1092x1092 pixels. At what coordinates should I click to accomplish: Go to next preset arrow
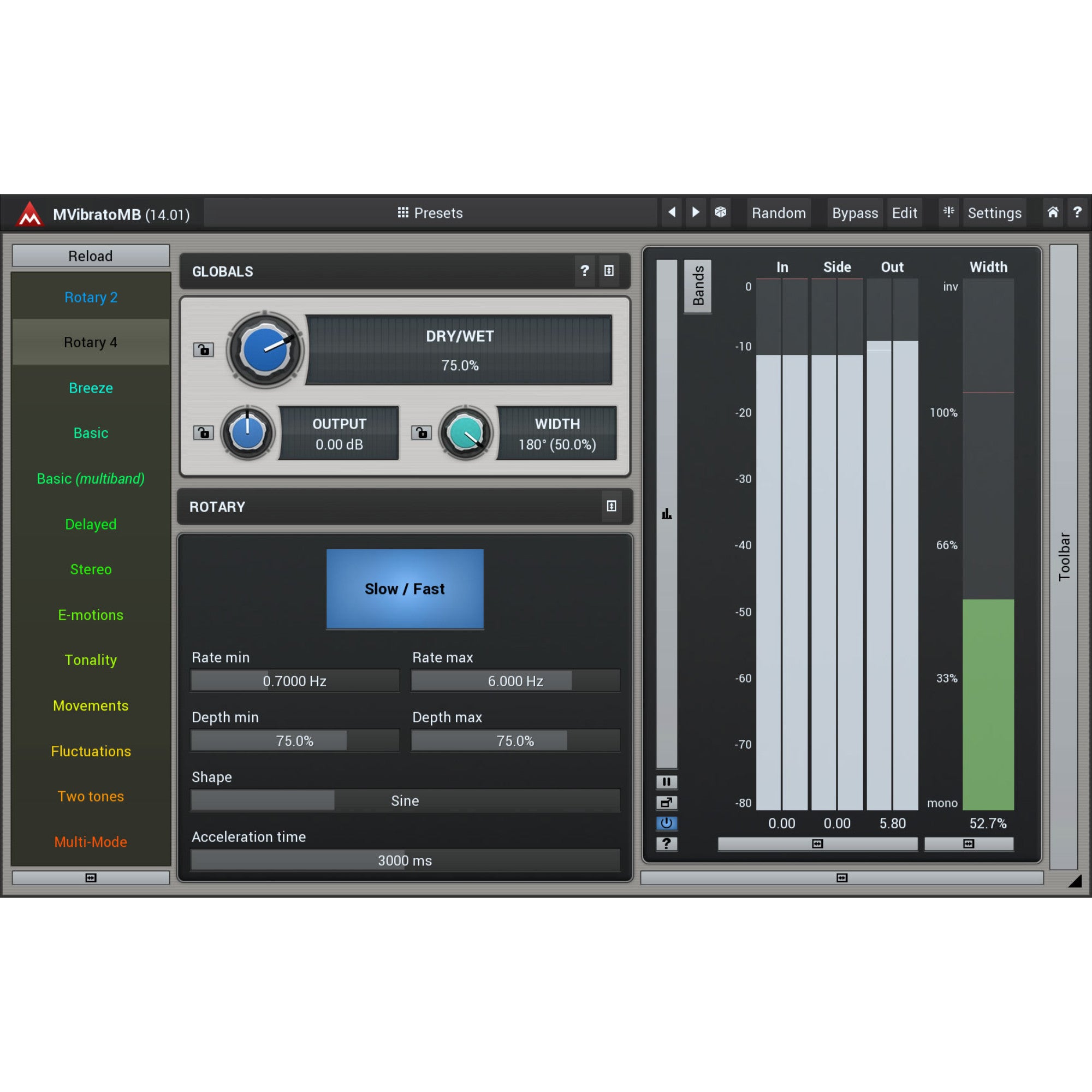[696, 212]
